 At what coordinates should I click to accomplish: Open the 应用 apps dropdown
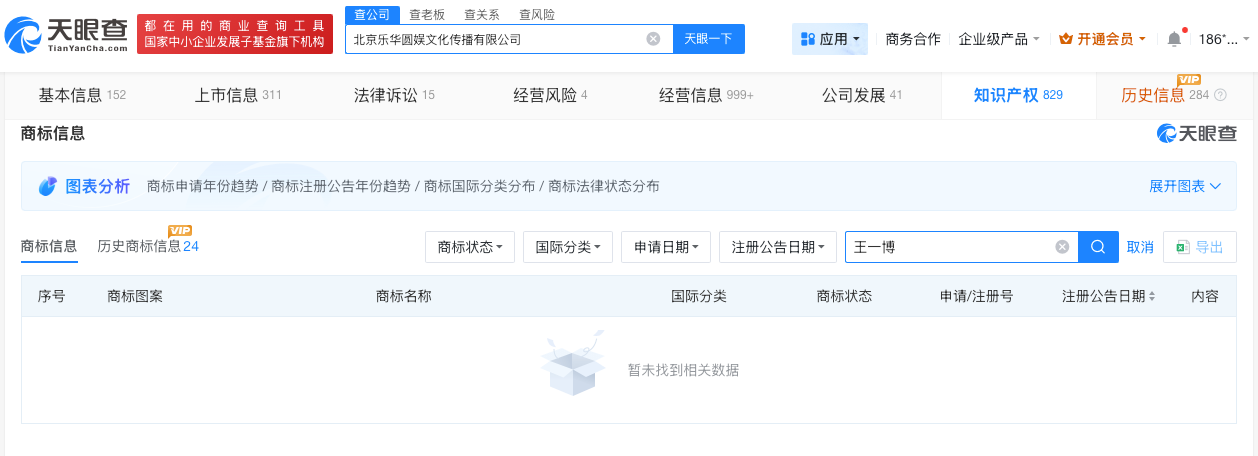click(830, 39)
